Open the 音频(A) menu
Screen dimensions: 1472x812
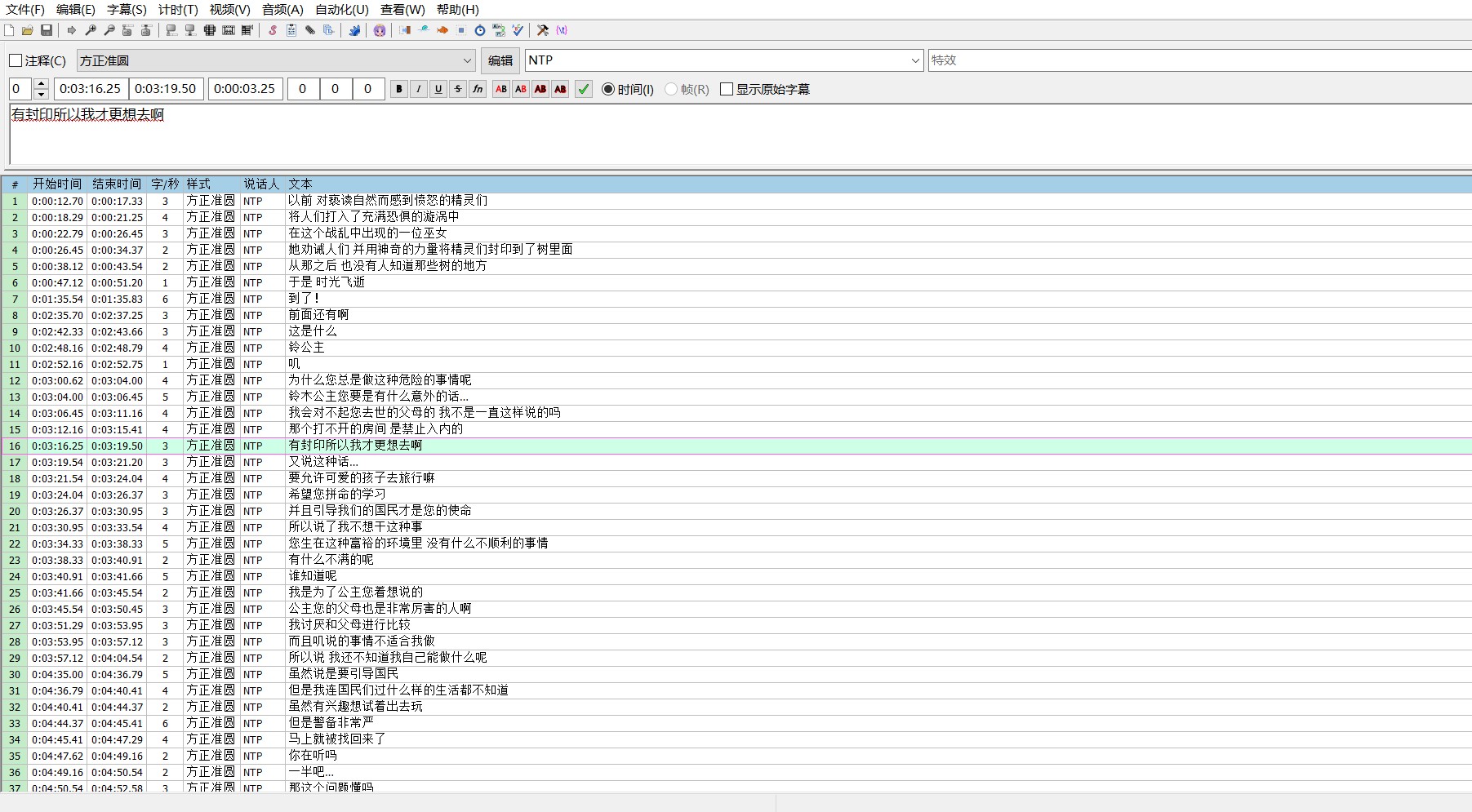pyautogui.click(x=282, y=10)
